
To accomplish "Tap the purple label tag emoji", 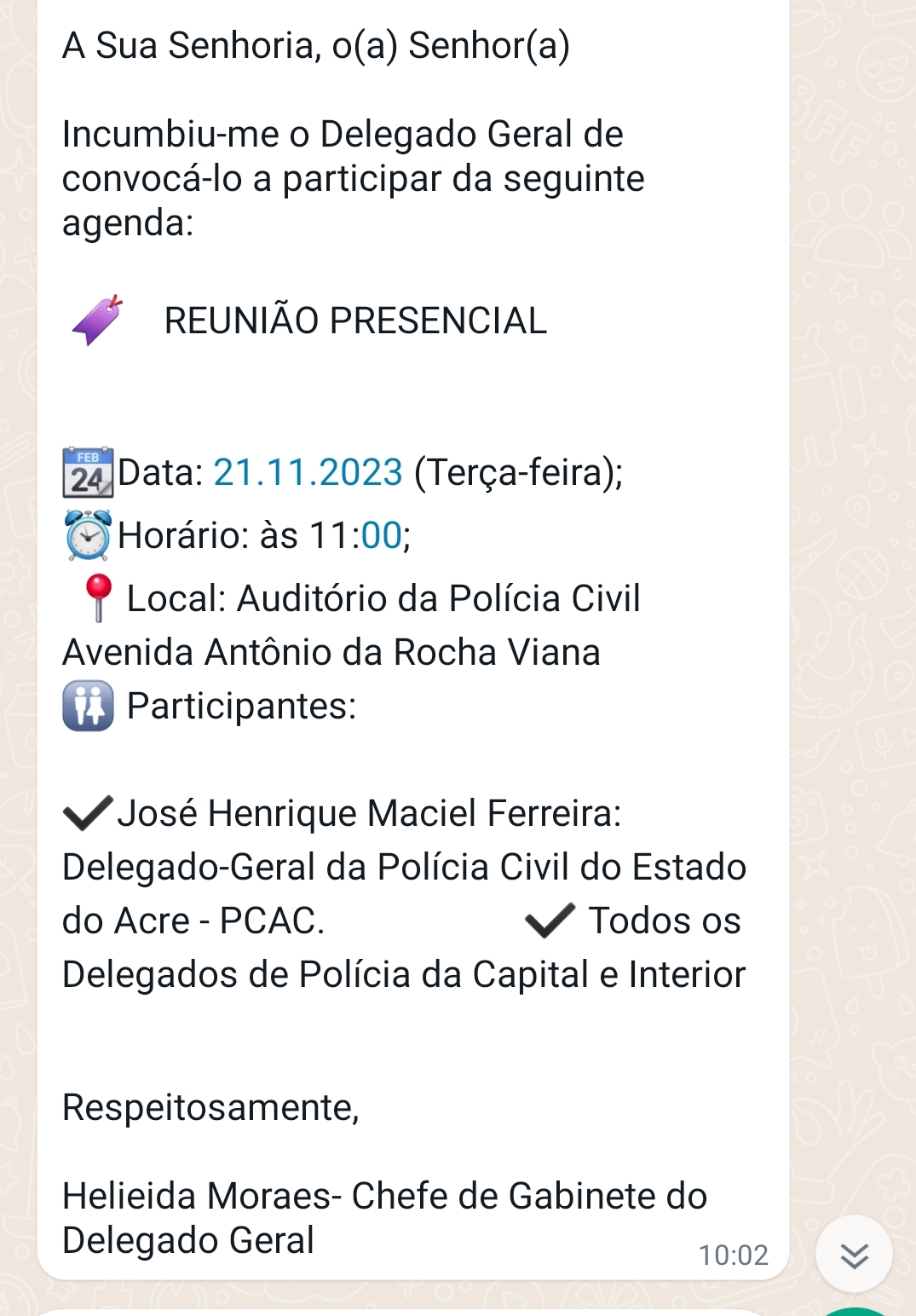I will (x=97, y=320).
